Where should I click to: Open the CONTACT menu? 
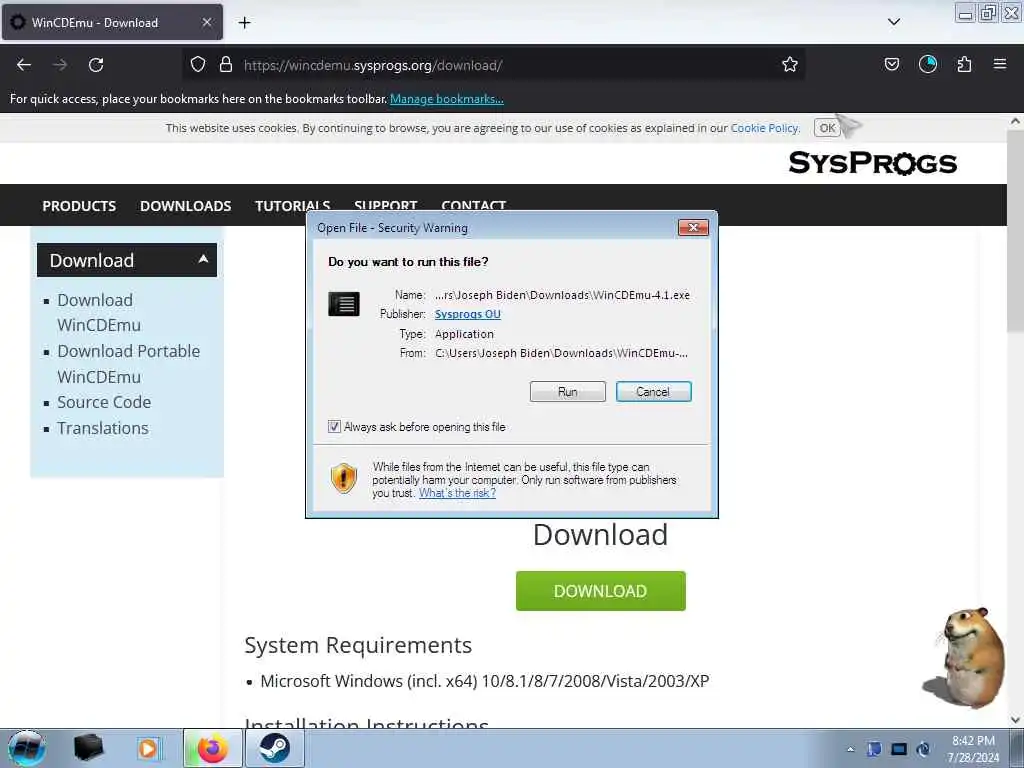coord(473,205)
